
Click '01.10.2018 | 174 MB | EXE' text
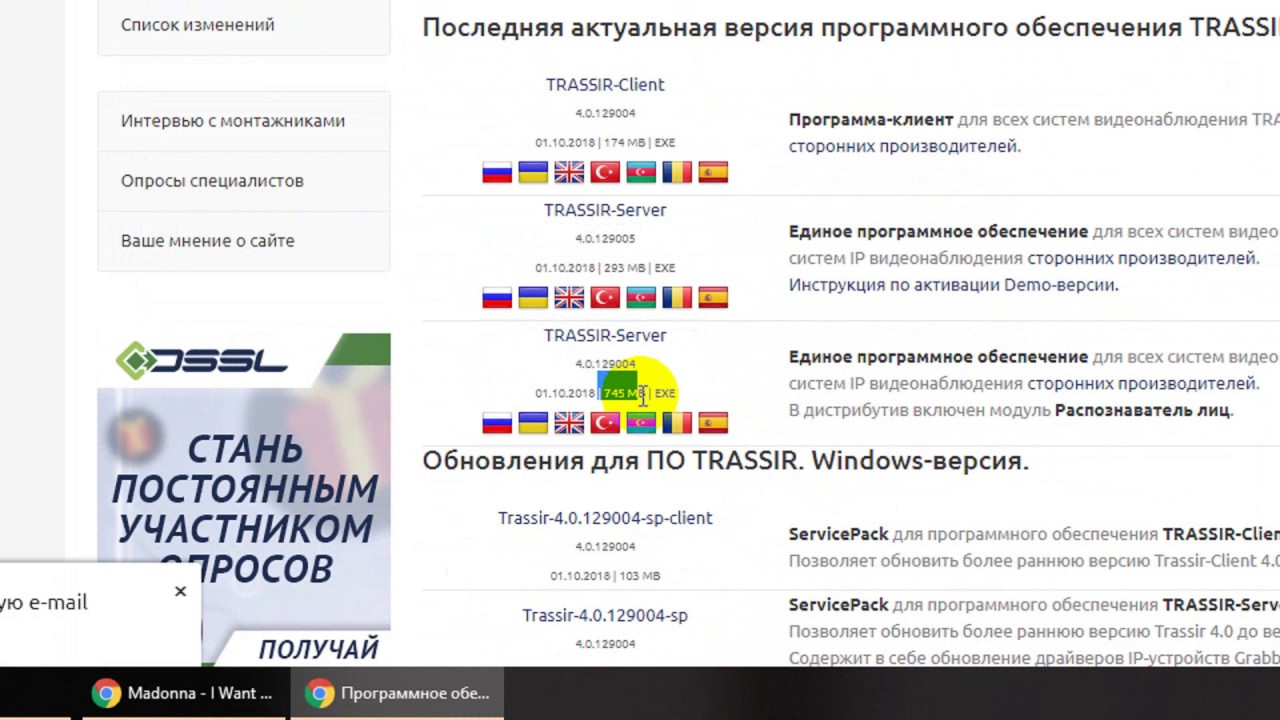click(x=605, y=142)
